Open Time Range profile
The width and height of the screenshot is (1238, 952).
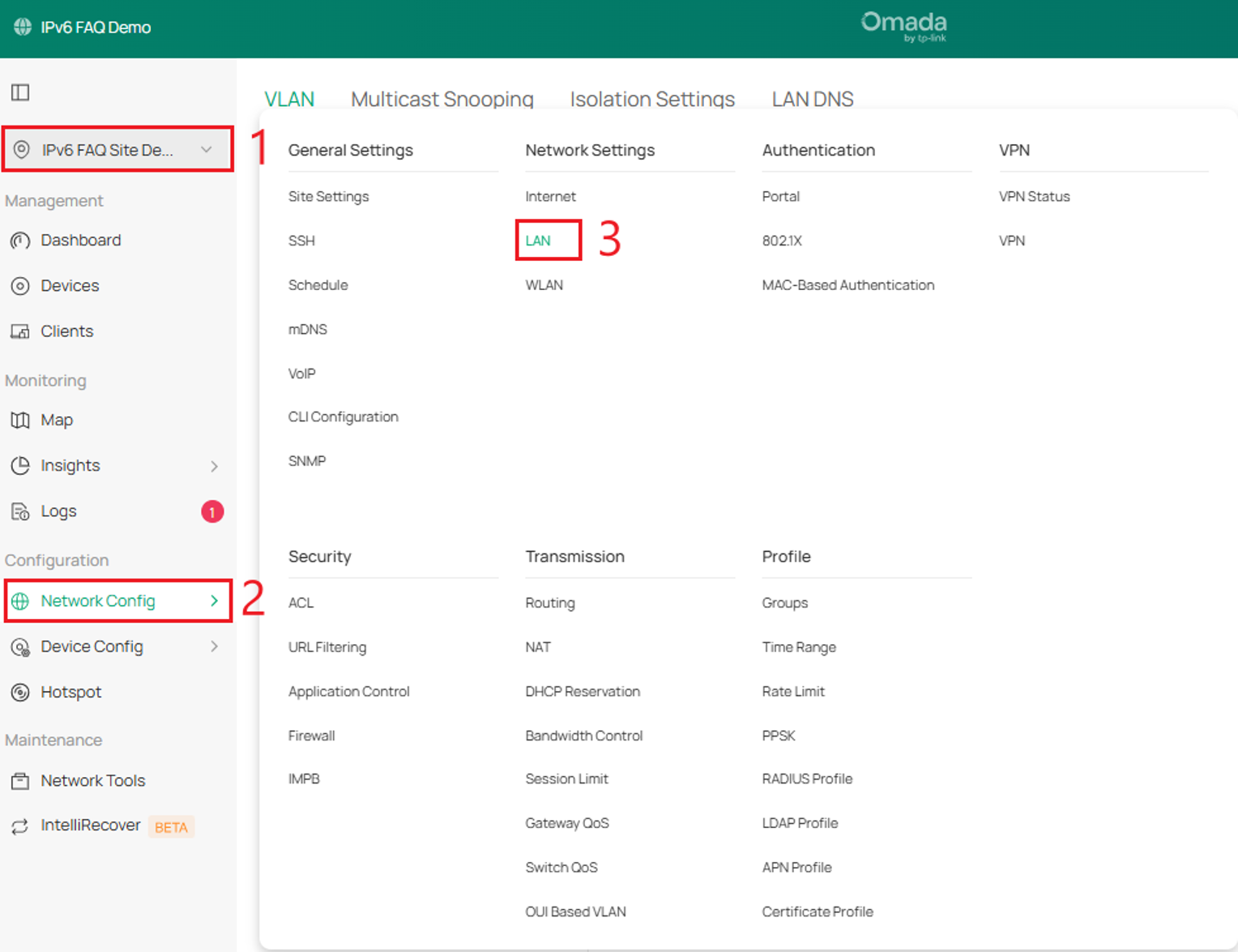coord(799,647)
